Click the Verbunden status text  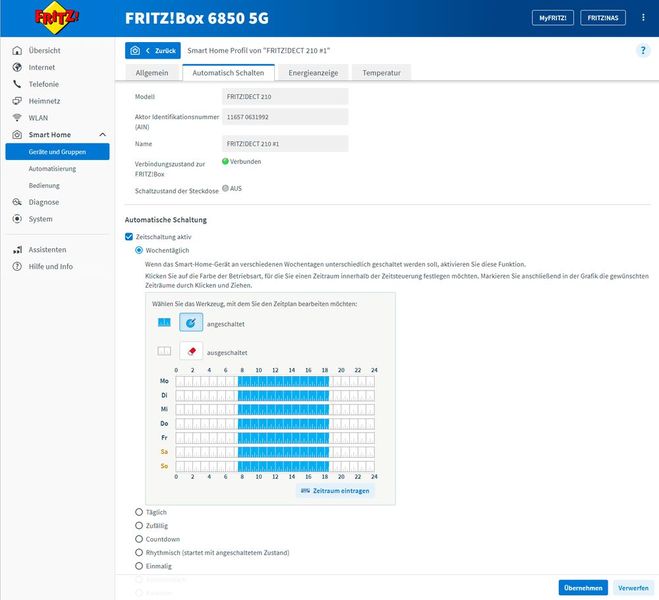pos(245,161)
